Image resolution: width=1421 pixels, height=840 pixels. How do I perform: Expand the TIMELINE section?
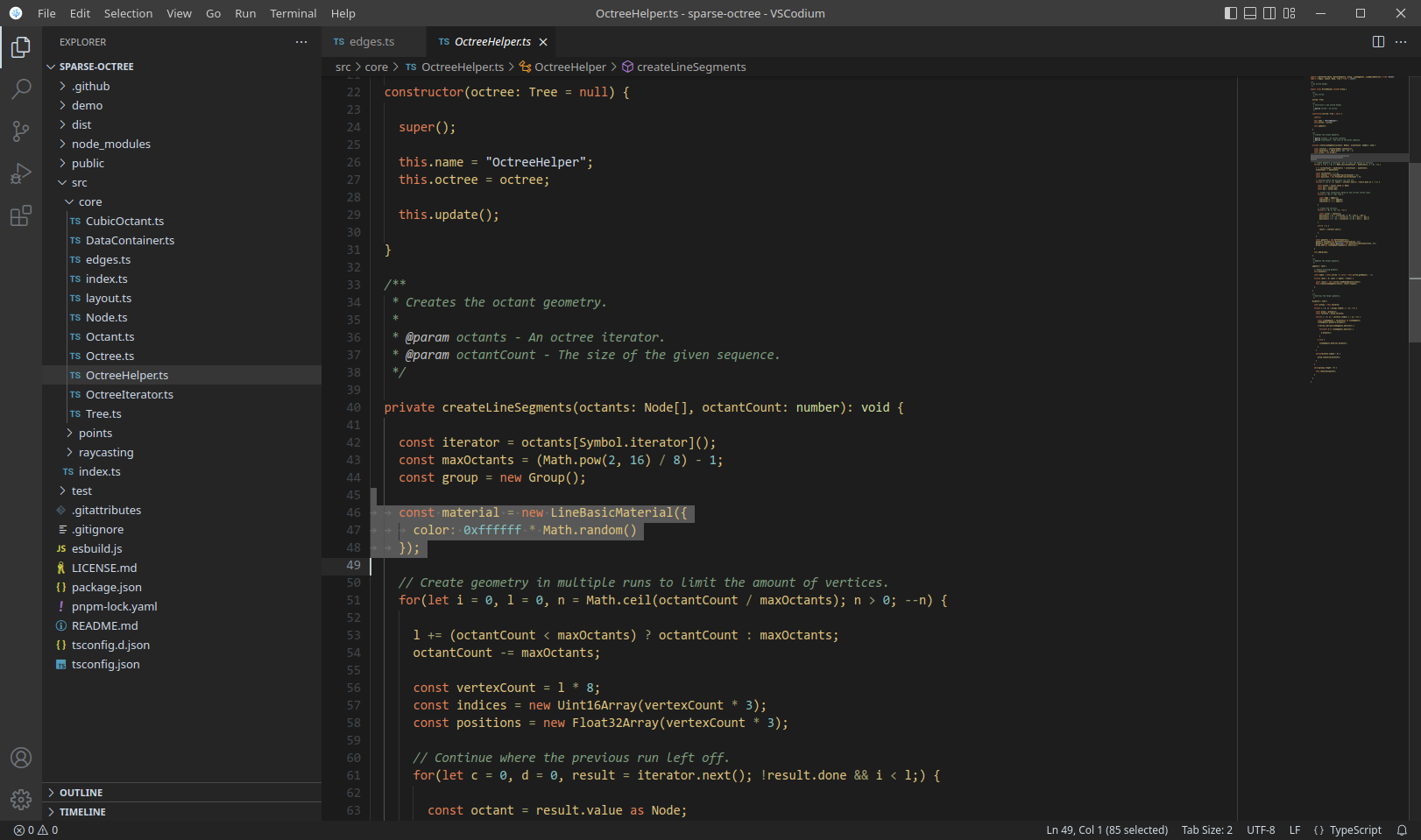(182, 812)
